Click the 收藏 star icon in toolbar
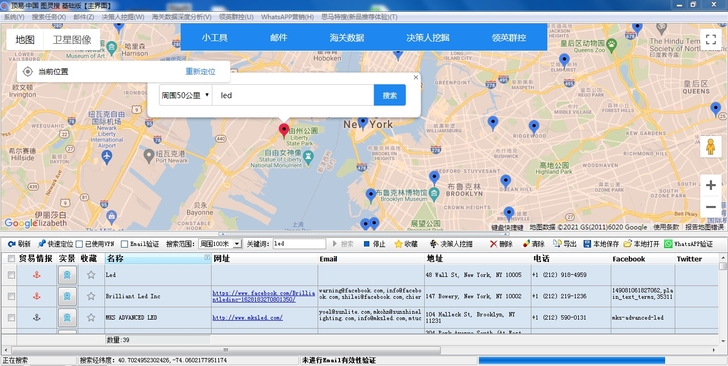The image size is (728, 366). tap(398, 244)
